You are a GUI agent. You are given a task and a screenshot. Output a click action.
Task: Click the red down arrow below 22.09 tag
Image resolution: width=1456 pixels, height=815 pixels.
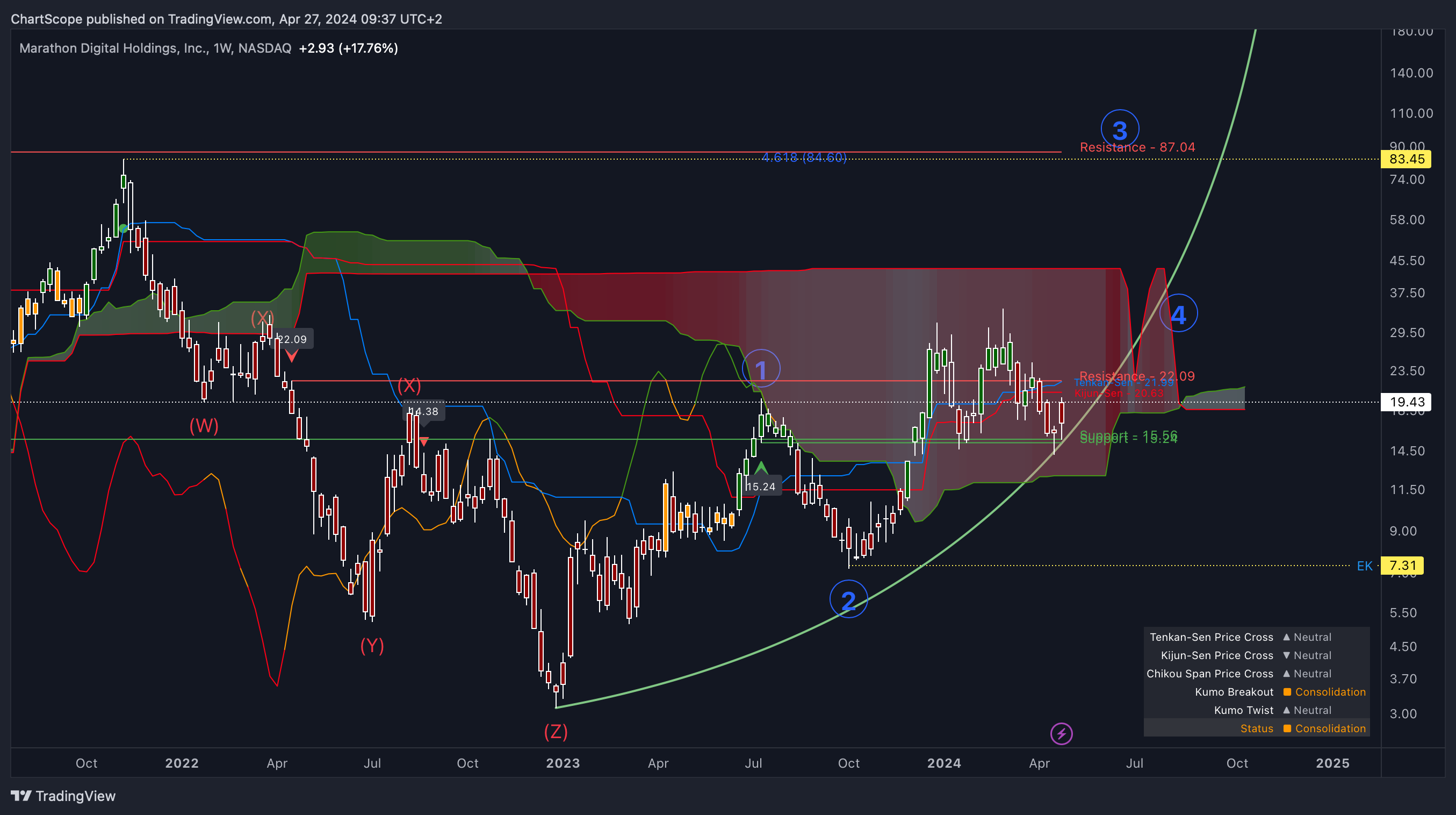[291, 356]
